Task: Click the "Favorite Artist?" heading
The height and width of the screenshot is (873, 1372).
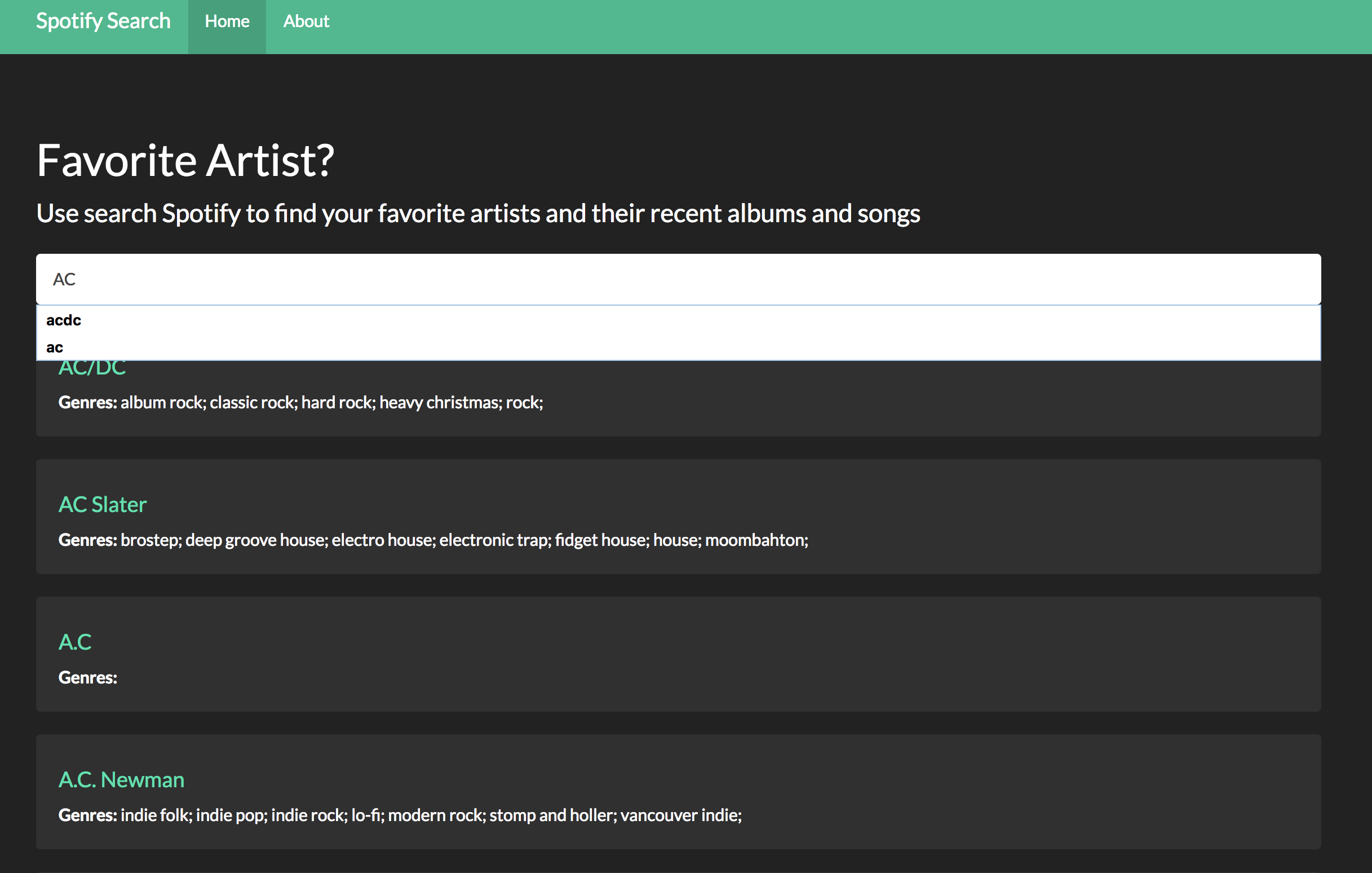Action: pos(185,161)
